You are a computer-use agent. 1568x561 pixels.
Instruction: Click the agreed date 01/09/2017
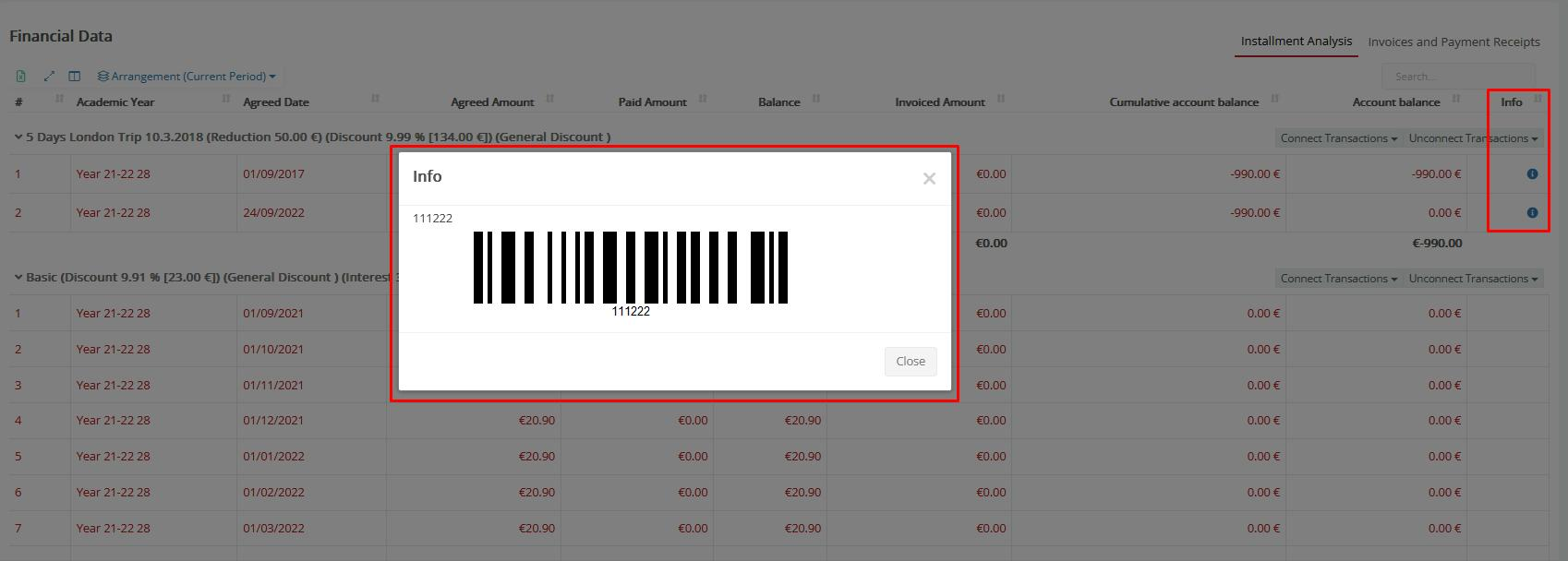[x=273, y=173]
